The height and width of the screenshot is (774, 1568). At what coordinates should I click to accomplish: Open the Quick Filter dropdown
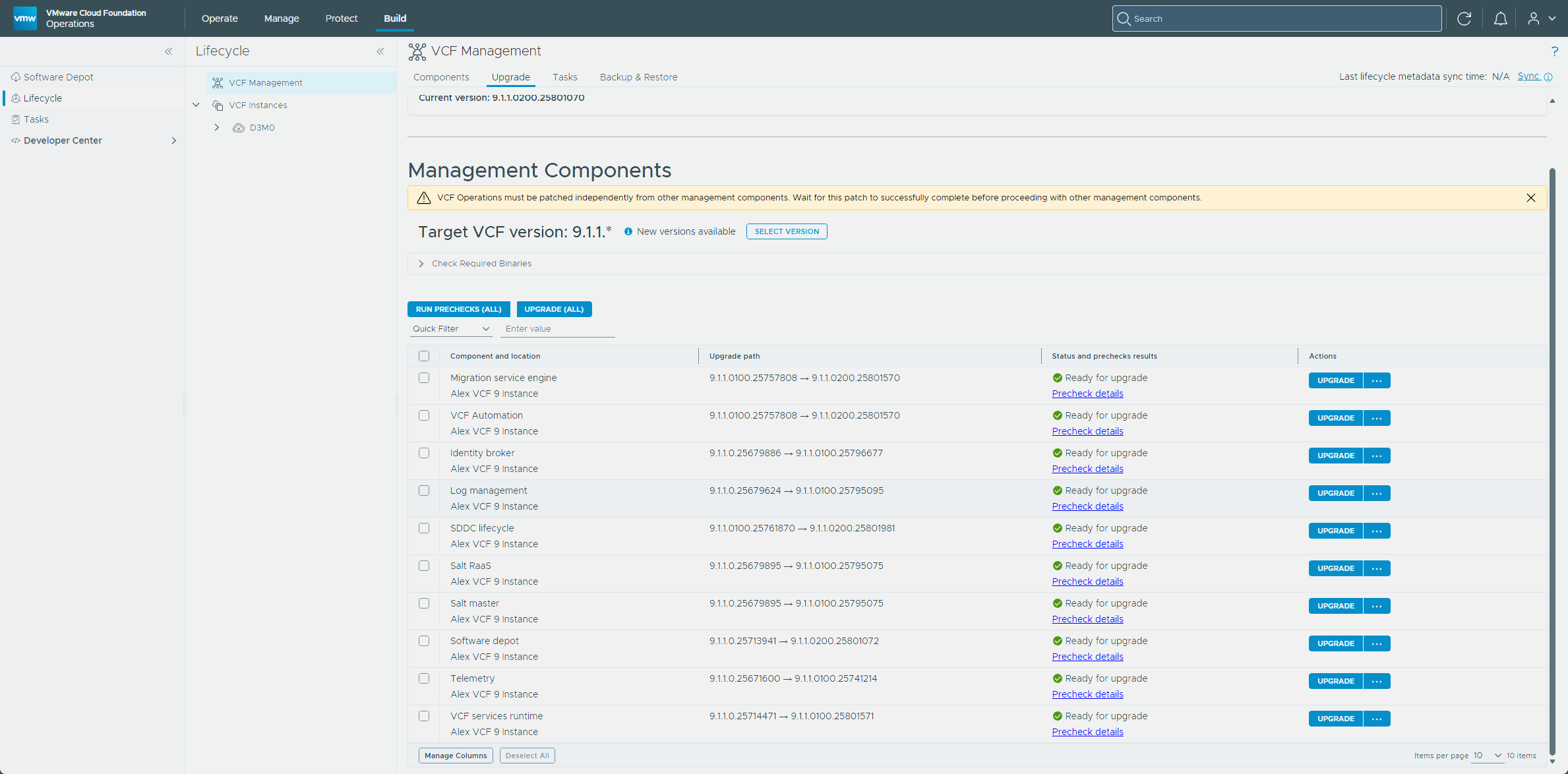(452, 329)
